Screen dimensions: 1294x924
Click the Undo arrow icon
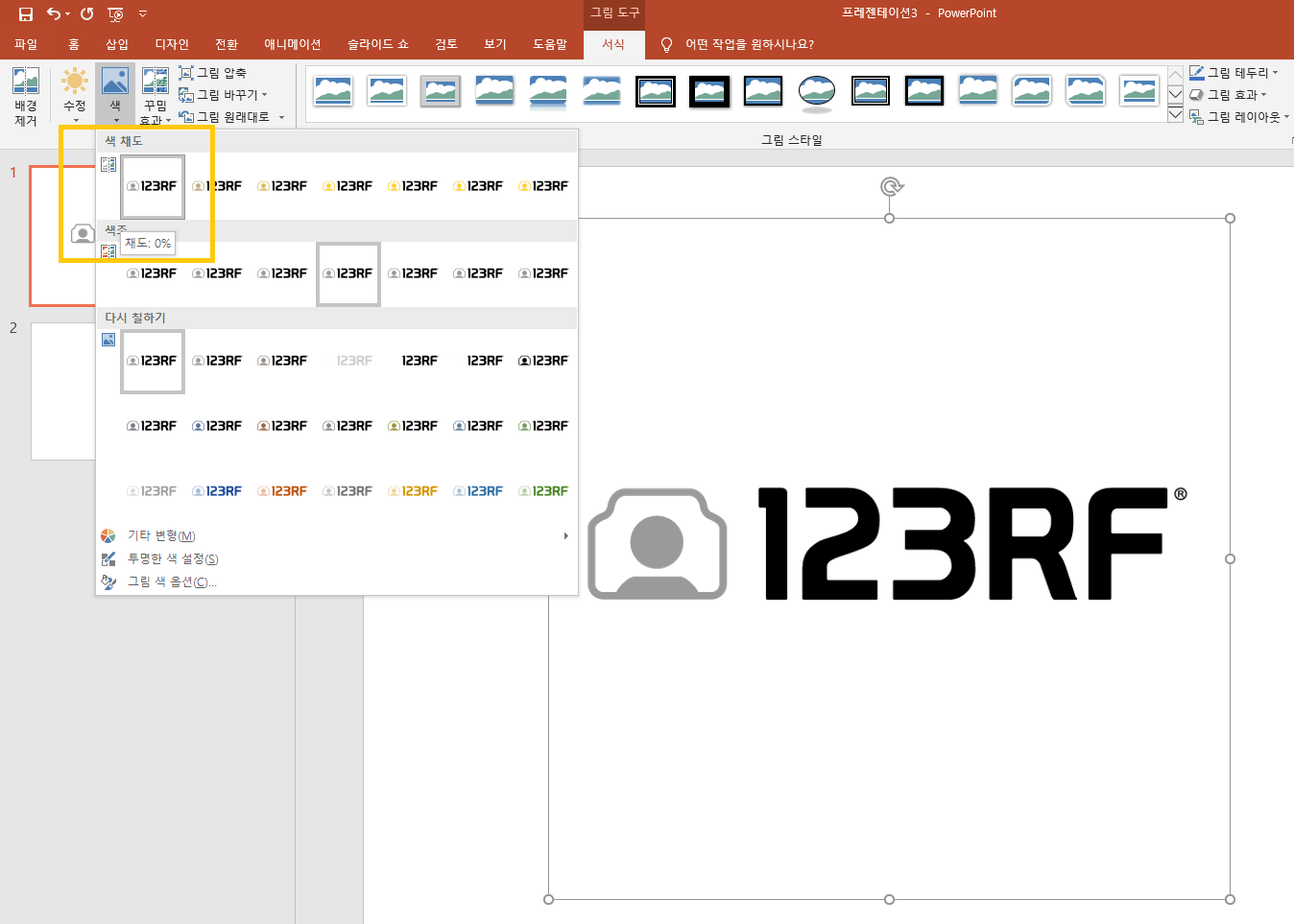point(54,13)
